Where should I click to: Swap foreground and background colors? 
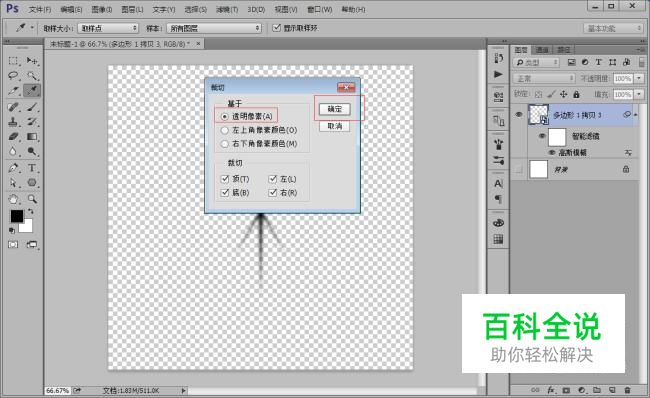pos(30,211)
